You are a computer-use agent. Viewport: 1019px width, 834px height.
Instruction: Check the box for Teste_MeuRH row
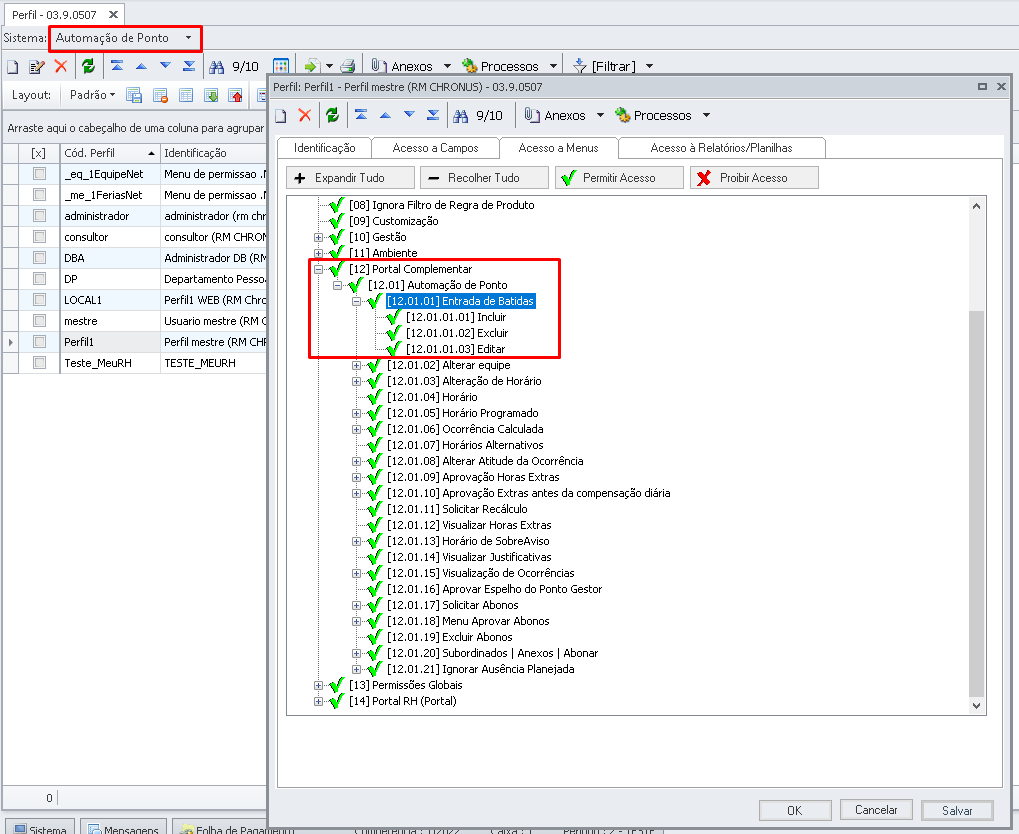pos(40,363)
